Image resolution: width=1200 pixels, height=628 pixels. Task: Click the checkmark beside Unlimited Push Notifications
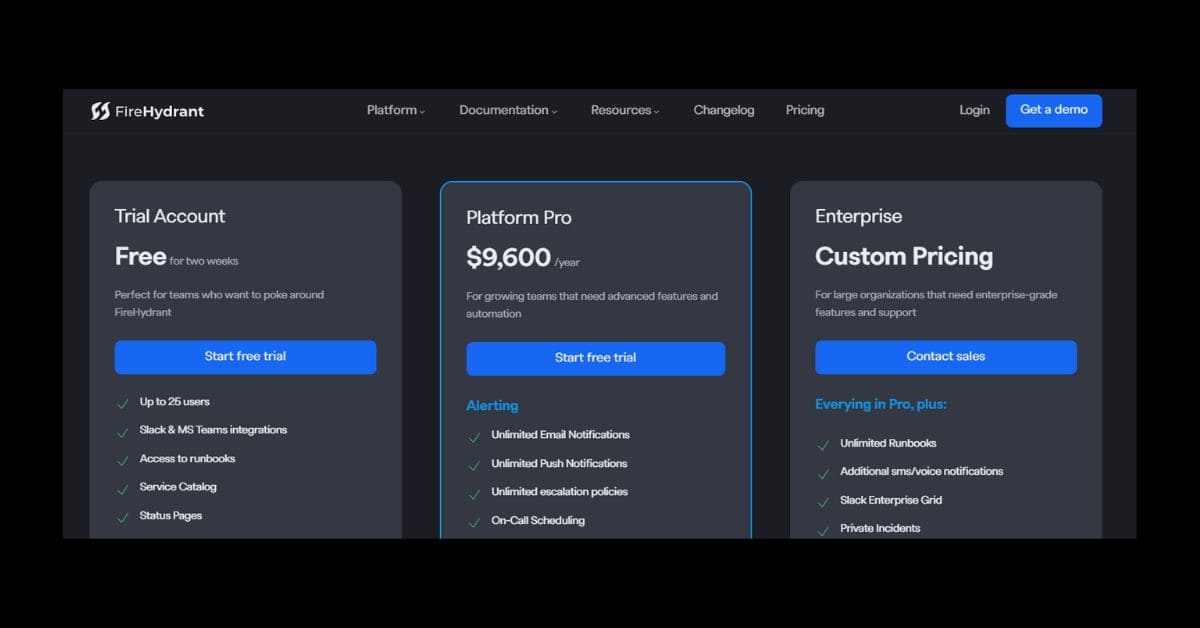point(474,465)
